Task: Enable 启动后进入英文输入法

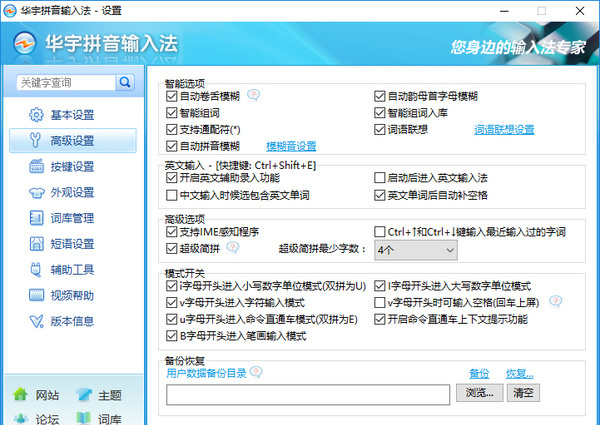Action: [x=380, y=177]
